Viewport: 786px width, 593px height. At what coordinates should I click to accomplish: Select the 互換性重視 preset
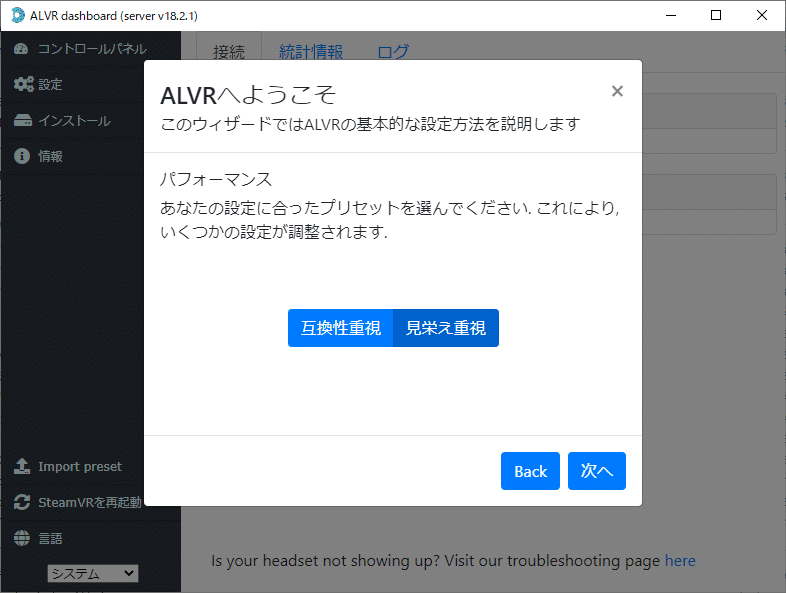point(341,328)
